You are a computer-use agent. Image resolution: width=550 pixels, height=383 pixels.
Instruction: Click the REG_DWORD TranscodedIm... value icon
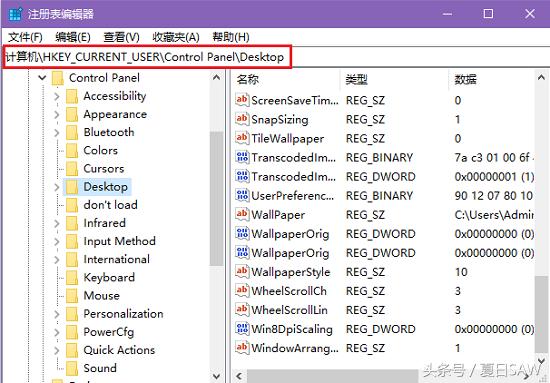[242, 176]
